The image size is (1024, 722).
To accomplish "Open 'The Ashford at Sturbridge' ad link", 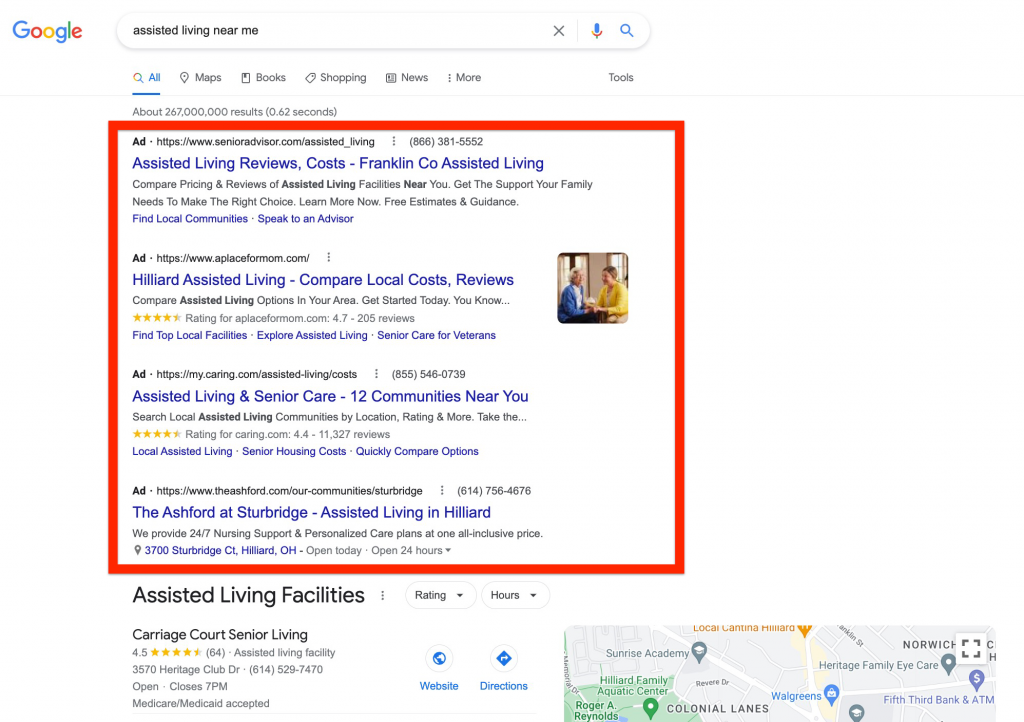I will pyautogui.click(x=312, y=512).
